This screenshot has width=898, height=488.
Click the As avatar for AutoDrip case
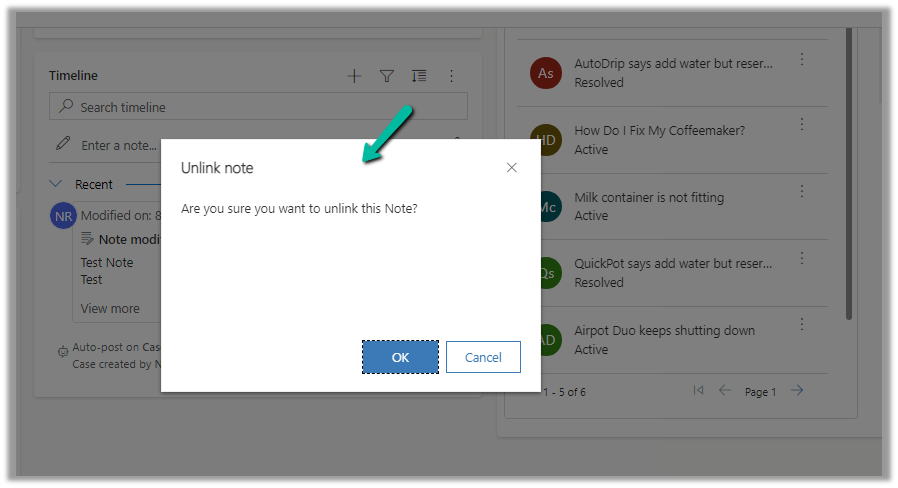click(546, 73)
